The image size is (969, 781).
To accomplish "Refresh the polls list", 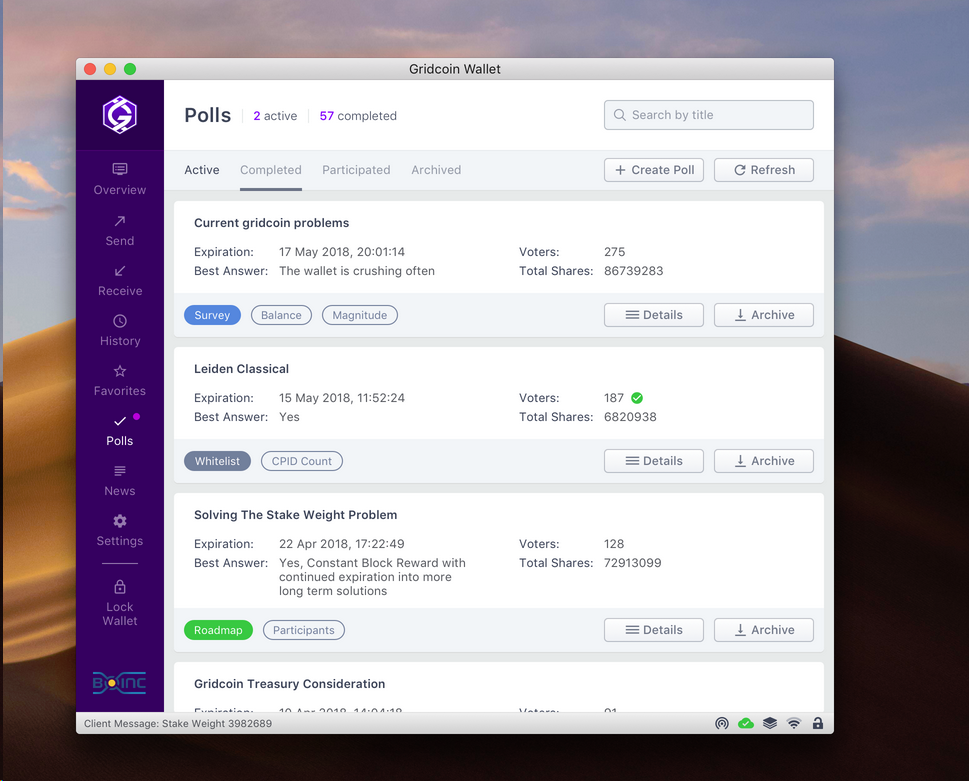I will tap(764, 170).
